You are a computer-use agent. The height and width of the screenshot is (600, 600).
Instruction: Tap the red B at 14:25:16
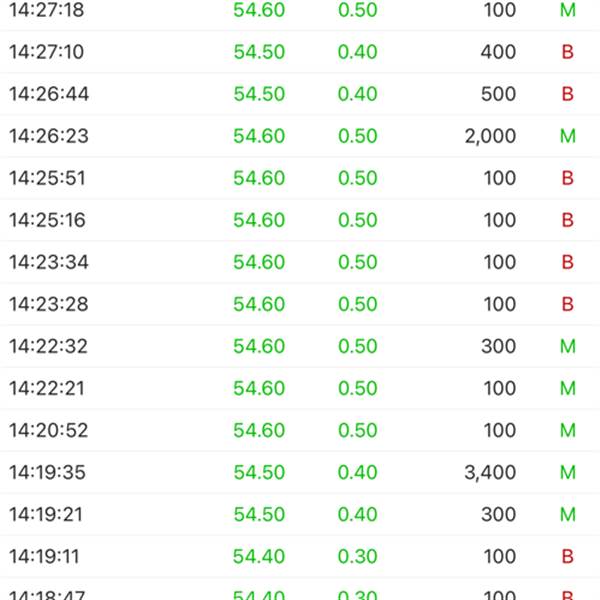[568, 220]
